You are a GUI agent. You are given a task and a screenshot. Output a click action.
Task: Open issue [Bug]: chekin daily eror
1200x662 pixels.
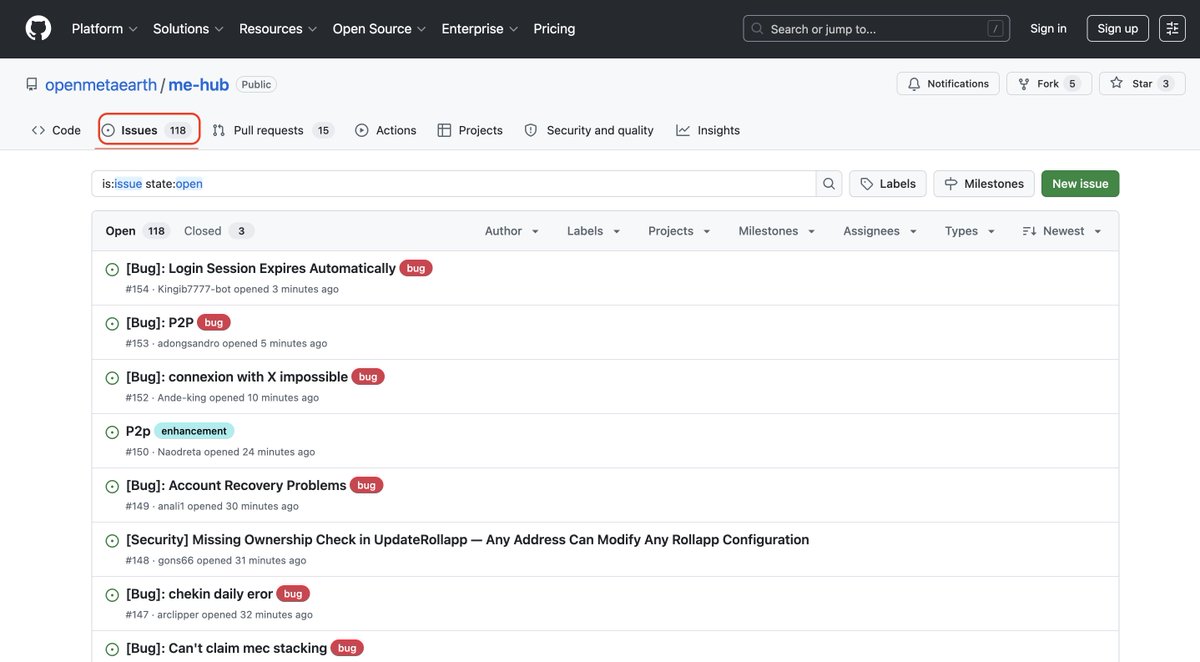tap(199, 594)
